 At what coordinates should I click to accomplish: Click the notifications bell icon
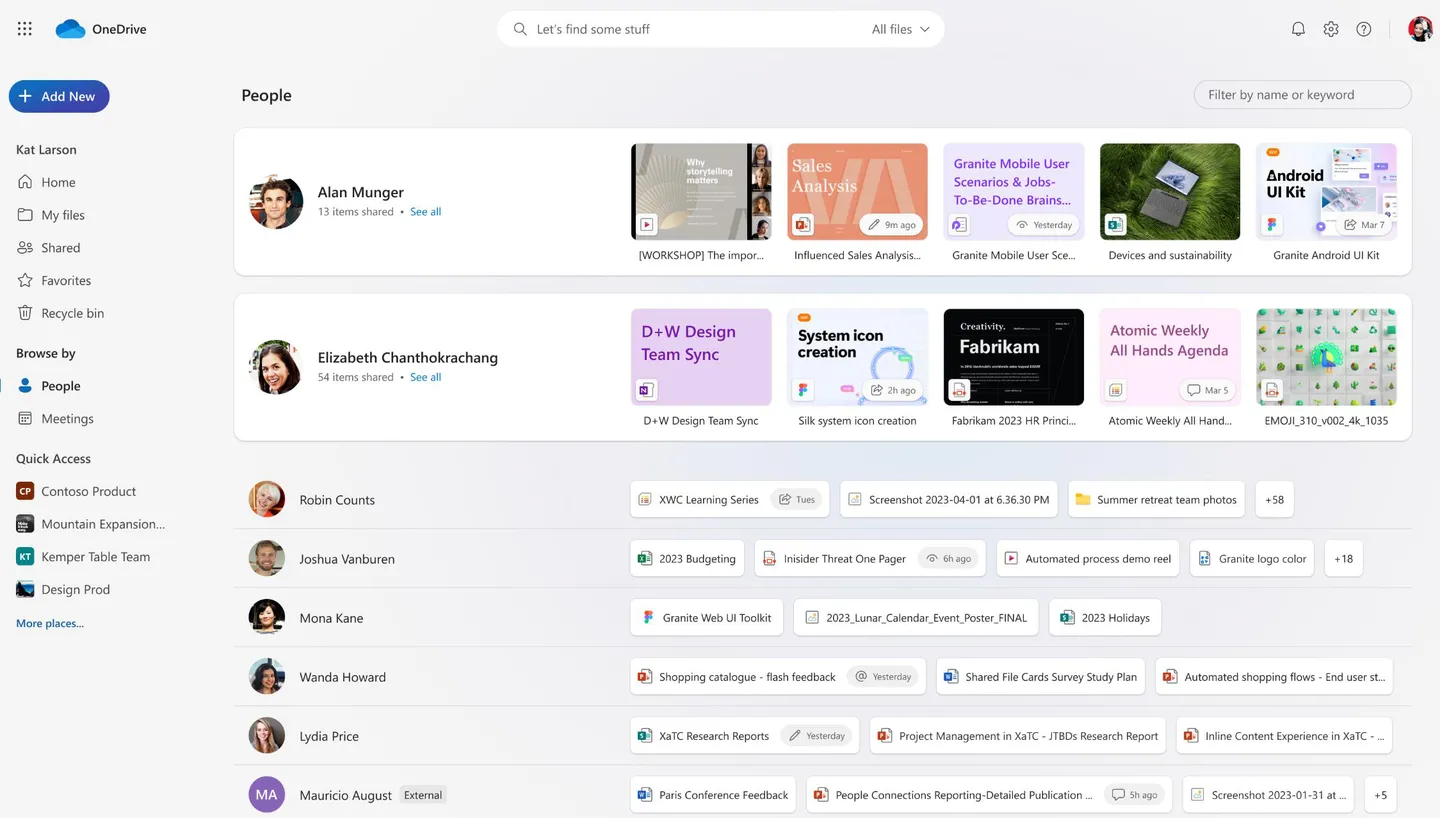[1298, 29]
